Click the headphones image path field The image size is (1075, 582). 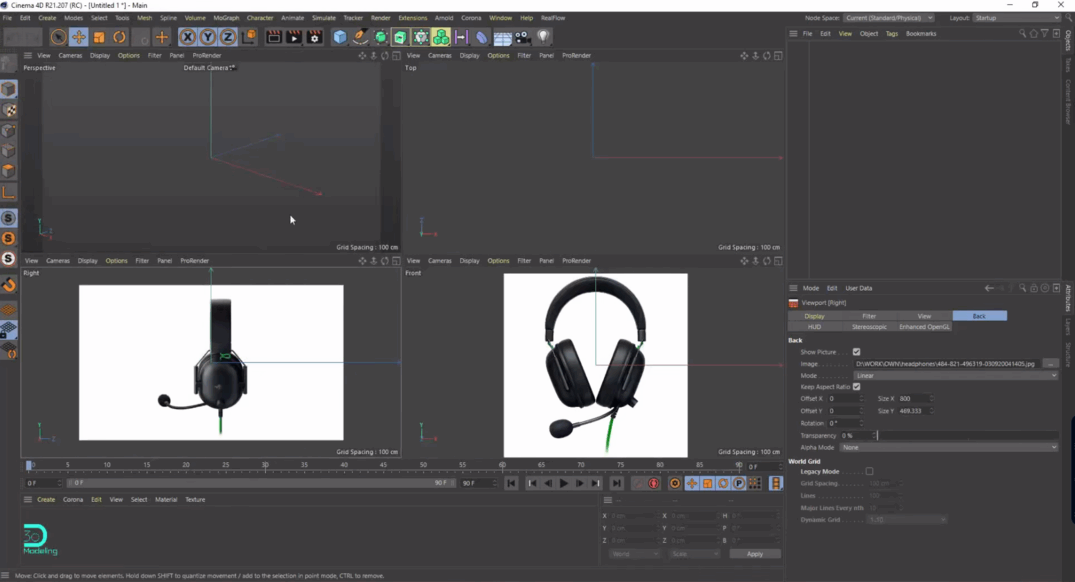[x=944, y=363]
